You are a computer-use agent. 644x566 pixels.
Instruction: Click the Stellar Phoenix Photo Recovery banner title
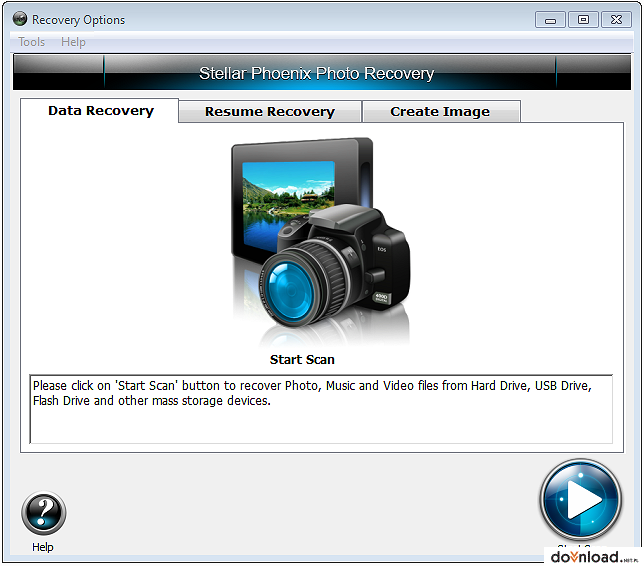(x=317, y=73)
